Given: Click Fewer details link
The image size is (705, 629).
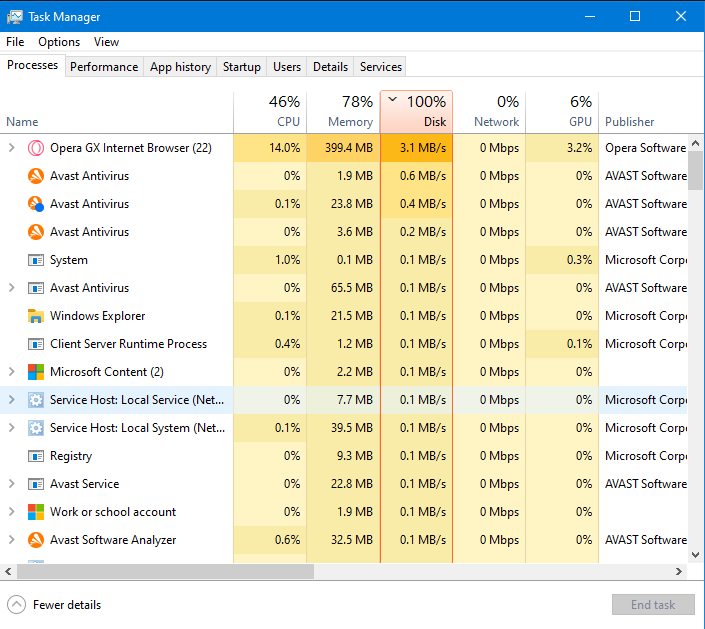Looking at the screenshot, I should click(67, 605).
